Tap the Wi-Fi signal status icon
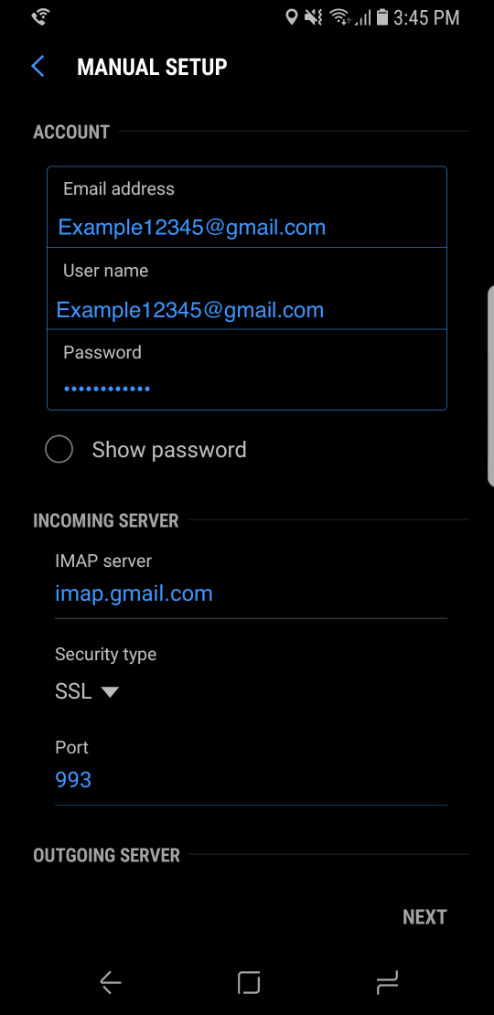Screen dimensions: 494x1015 click(x=339, y=17)
